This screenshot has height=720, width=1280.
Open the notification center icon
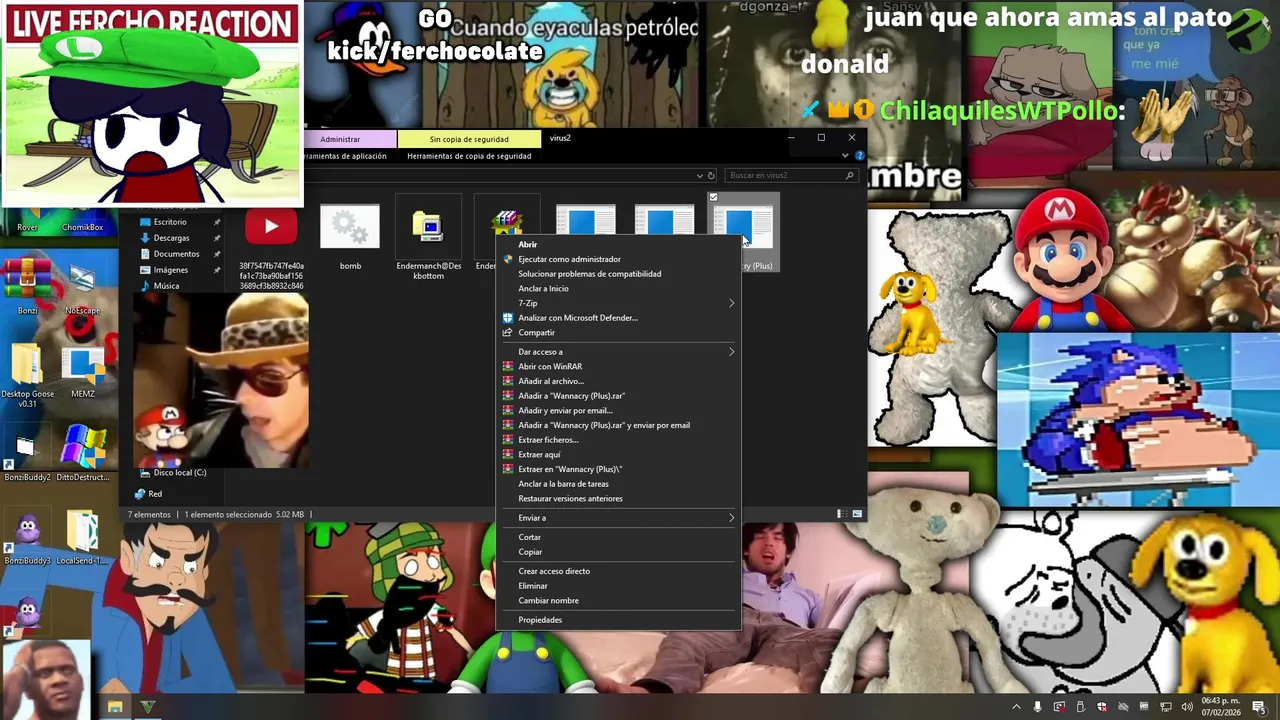pyautogui.click(x=1259, y=707)
